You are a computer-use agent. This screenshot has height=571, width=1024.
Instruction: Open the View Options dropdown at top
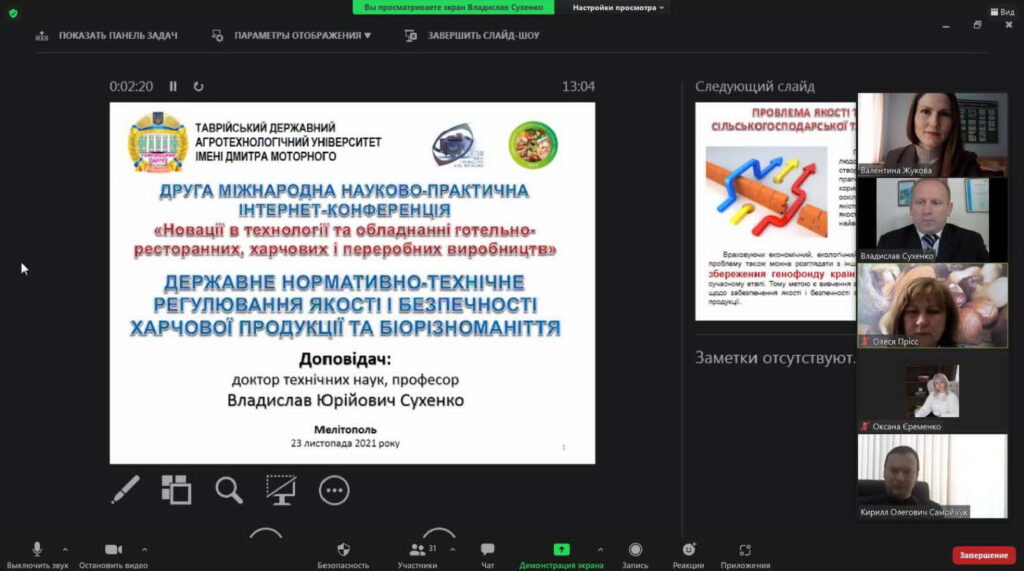[618, 7]
